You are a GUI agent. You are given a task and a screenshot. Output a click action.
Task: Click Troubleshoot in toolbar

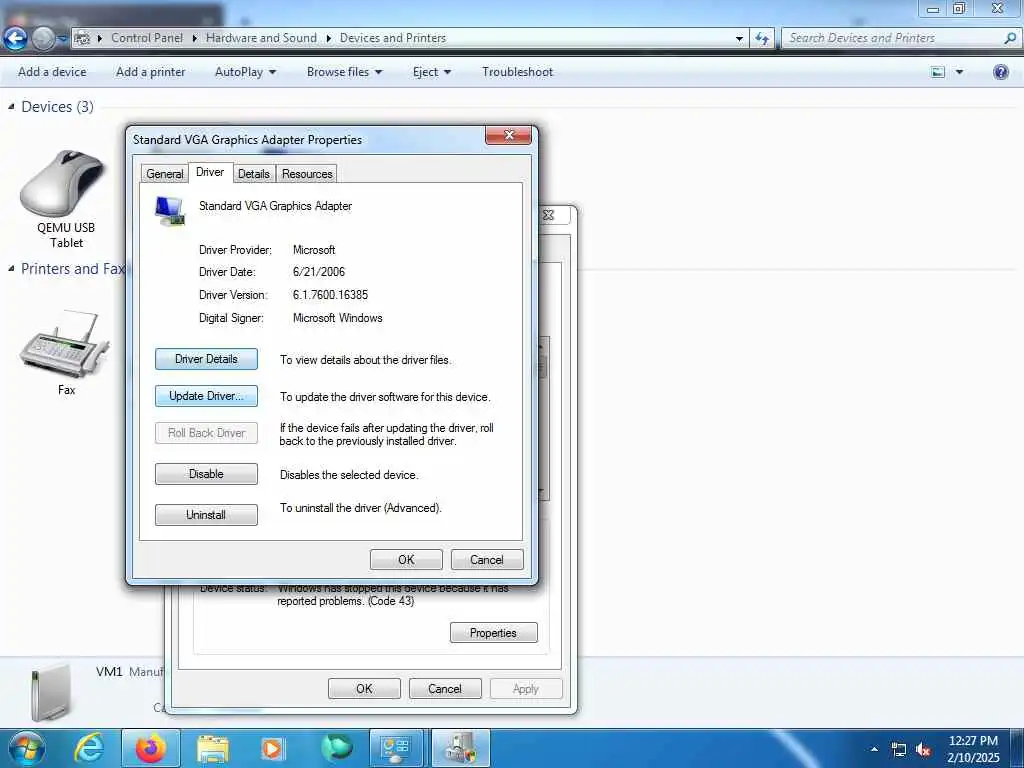tap(517, 72)
